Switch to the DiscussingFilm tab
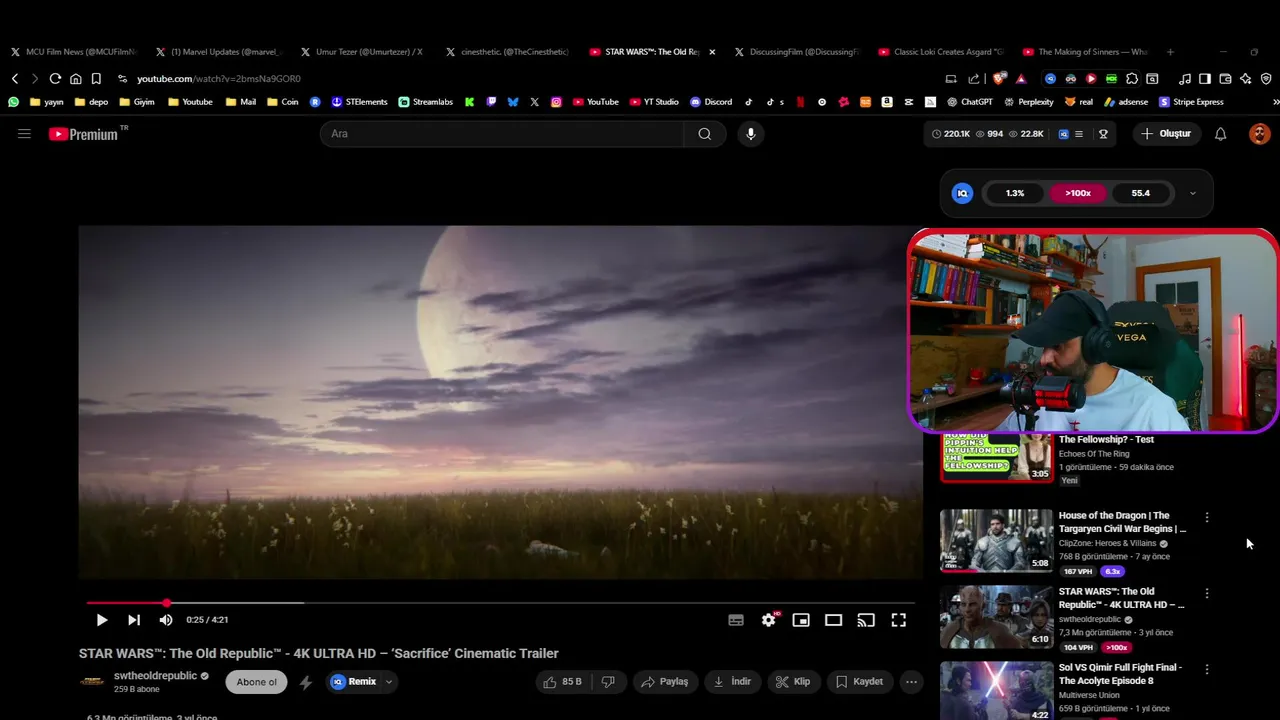The image size is (1280, 720). 799,52
